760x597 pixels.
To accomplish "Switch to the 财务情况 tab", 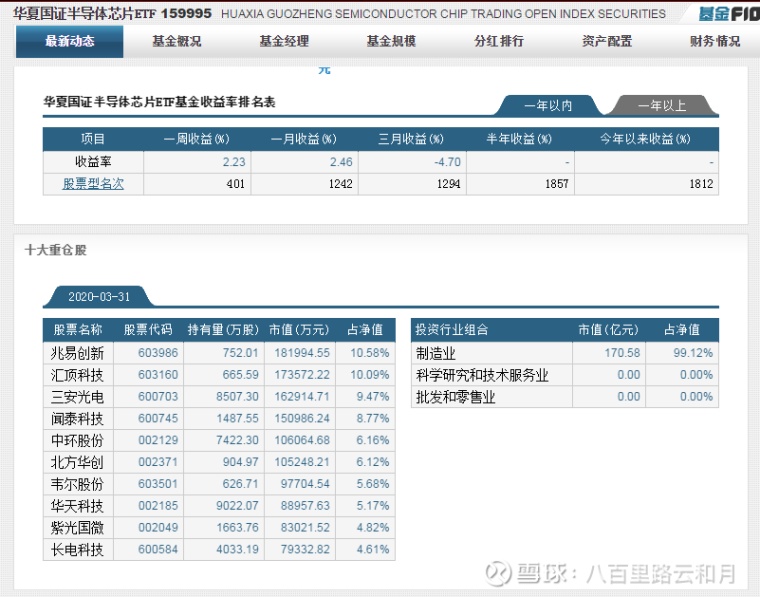I will click(715, 41).
